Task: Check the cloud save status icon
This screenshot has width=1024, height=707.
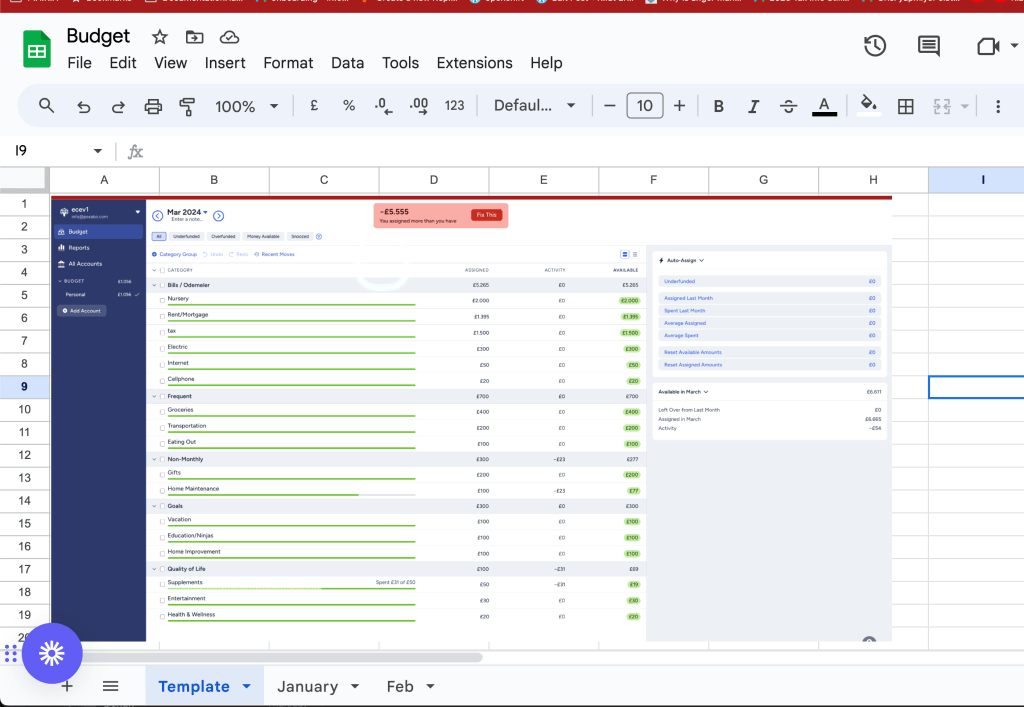Action: [229, 37]
